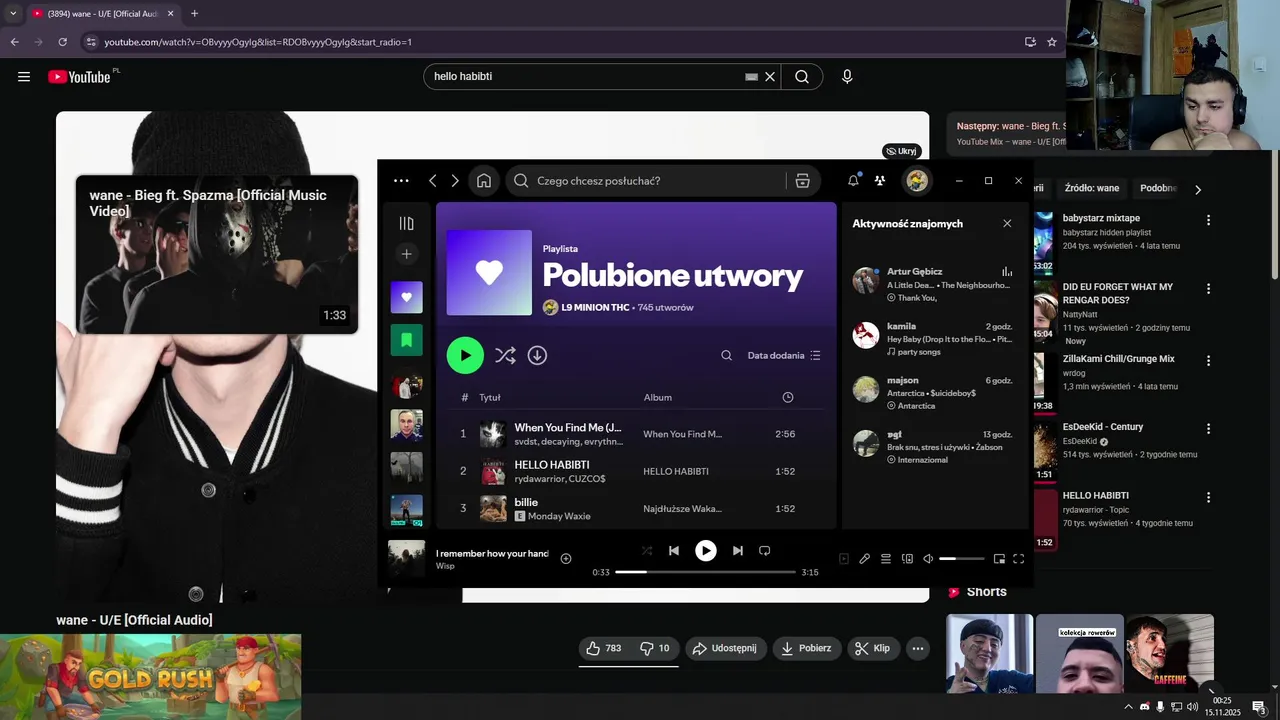The image size is (1280, 720).
Task: Adjust Spotify volume slider
Action: pyautogui.click(x=962, y=559)
